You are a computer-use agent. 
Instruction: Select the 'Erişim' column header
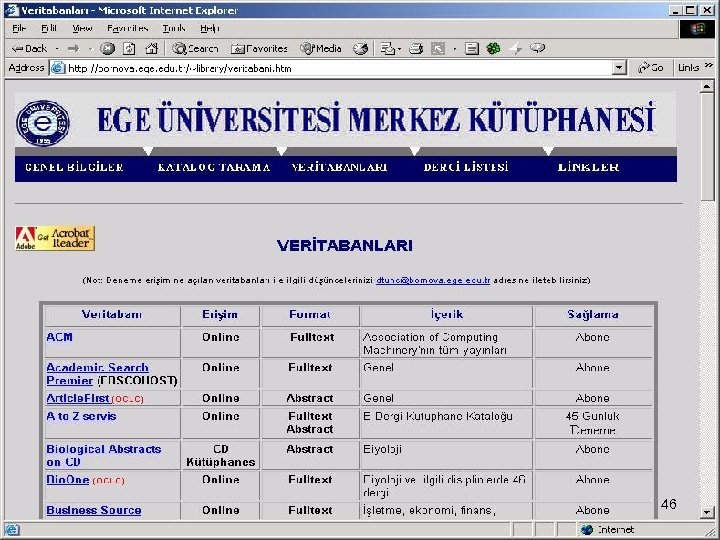click(220, 315)
